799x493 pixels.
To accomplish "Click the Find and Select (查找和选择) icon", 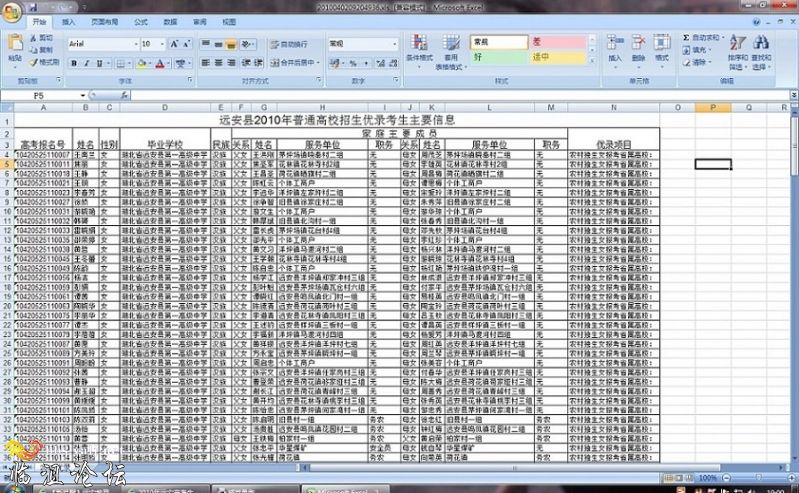I will point(762,48).
